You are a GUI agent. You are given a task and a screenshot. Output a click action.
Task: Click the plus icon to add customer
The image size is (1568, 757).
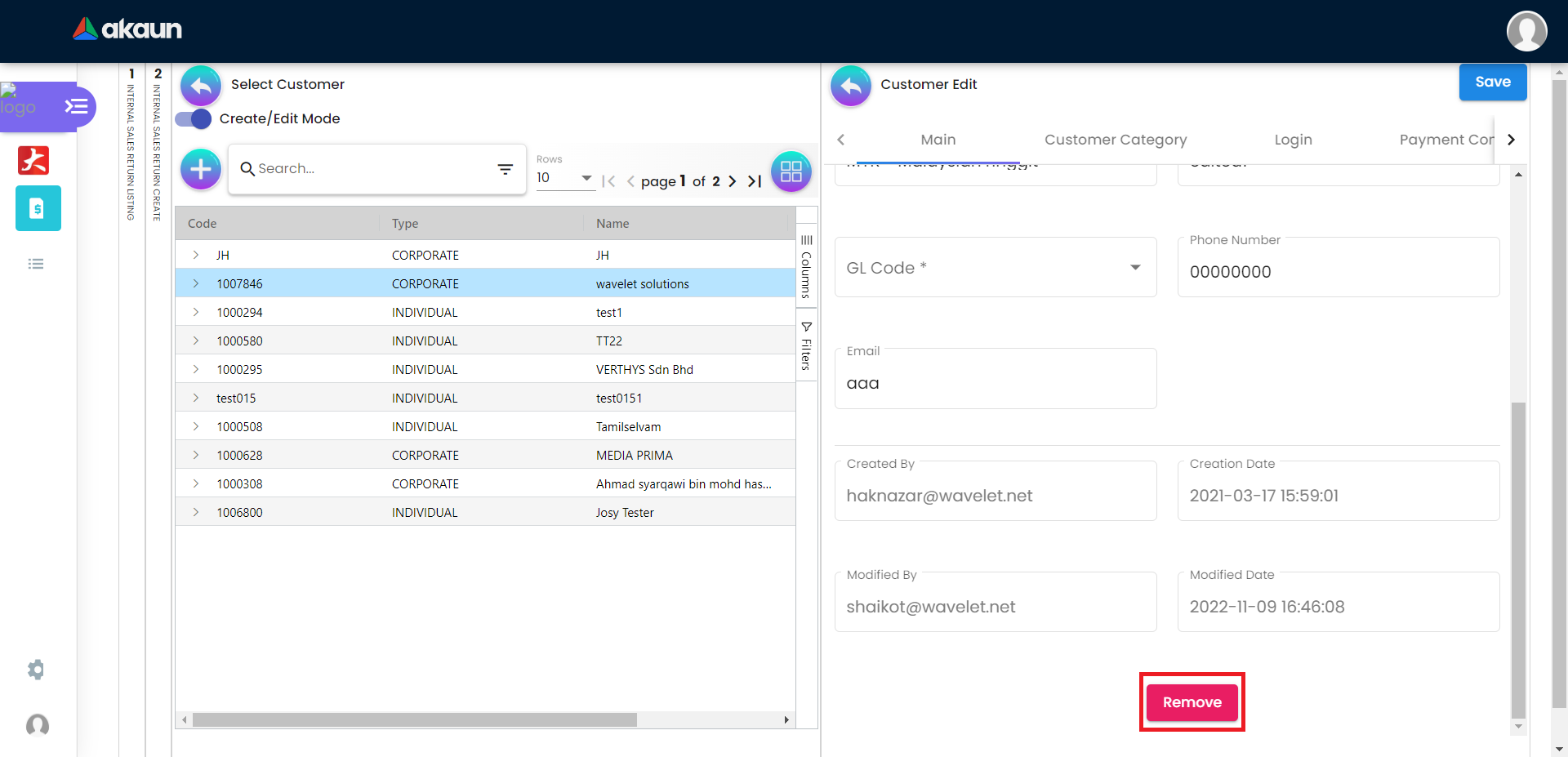[201, 170]
